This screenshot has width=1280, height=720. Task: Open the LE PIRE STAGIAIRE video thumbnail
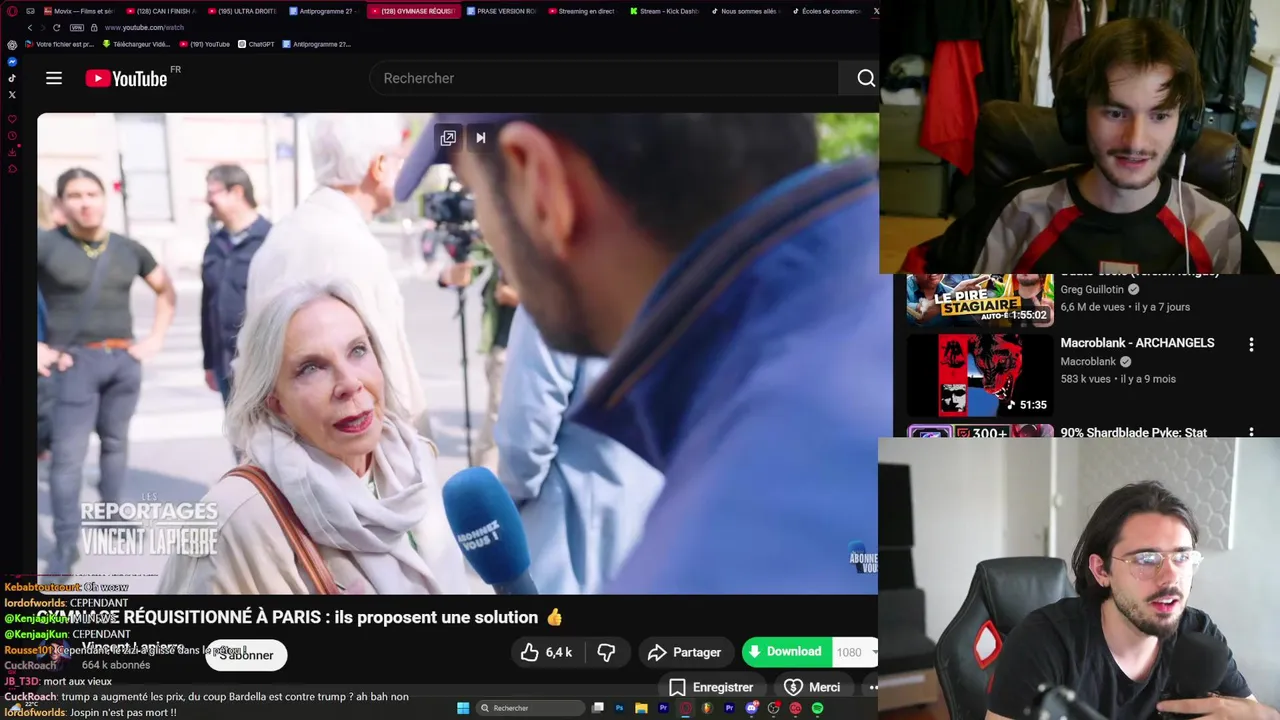click(980, 300)
